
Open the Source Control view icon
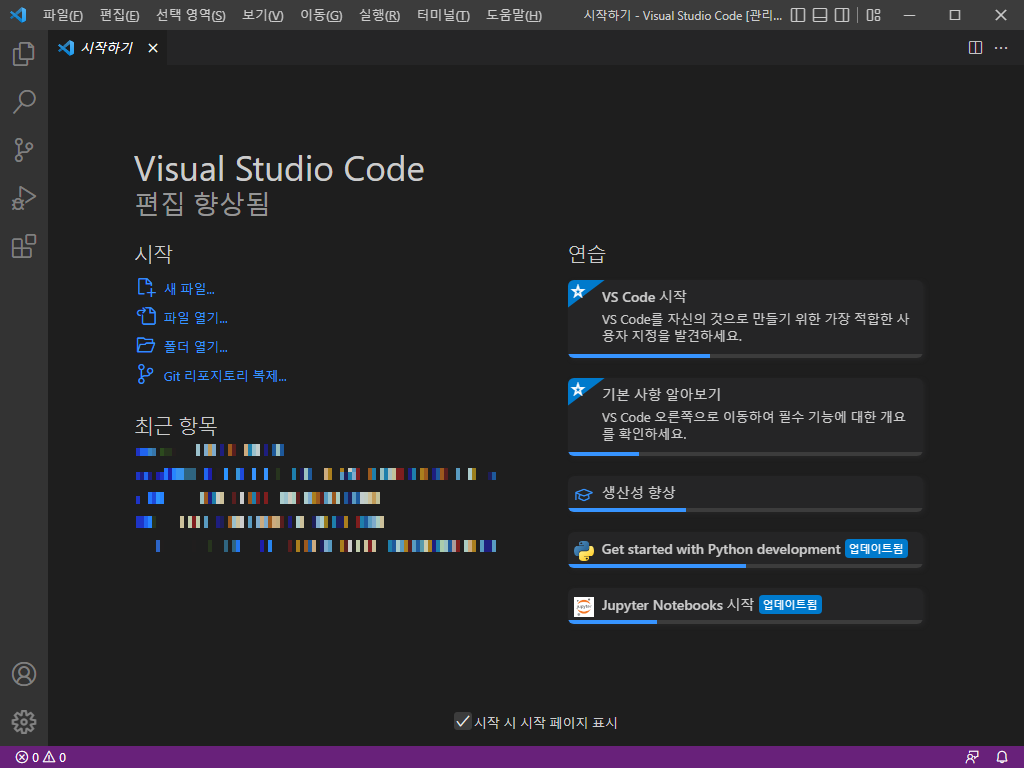tap(24, 150)
